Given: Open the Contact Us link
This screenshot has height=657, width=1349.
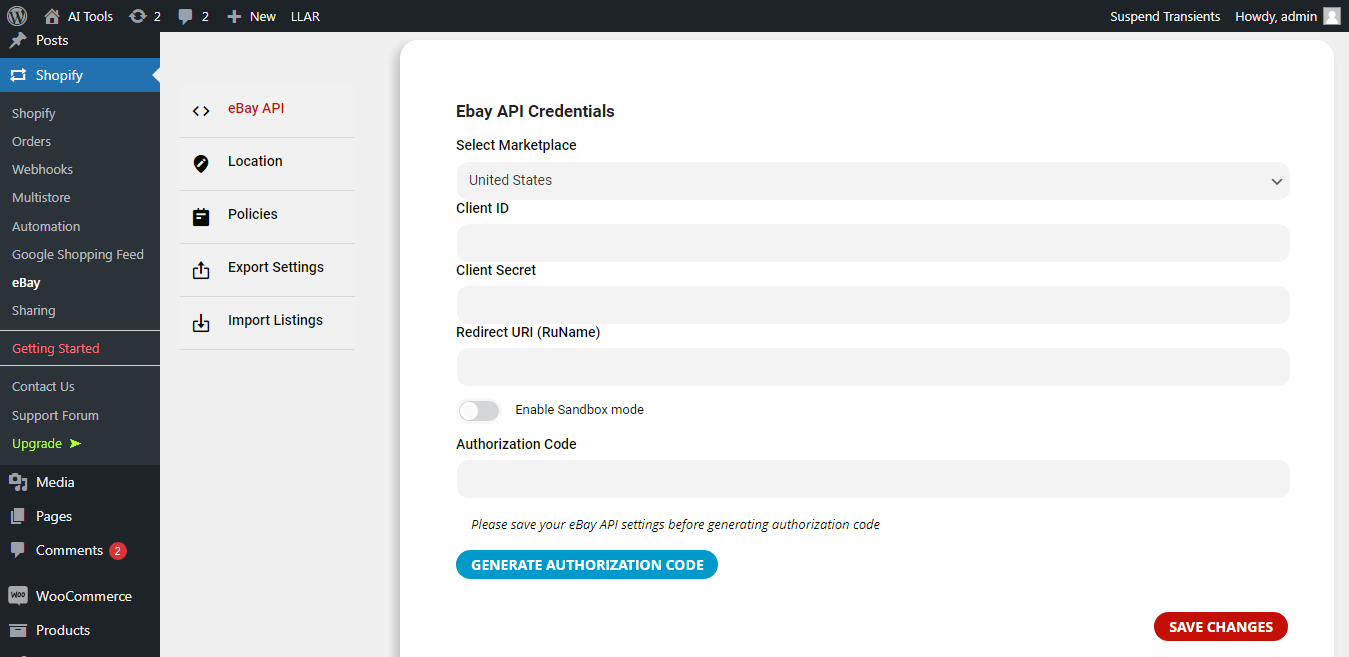Looking at the screenshot, I should (43, 386).
